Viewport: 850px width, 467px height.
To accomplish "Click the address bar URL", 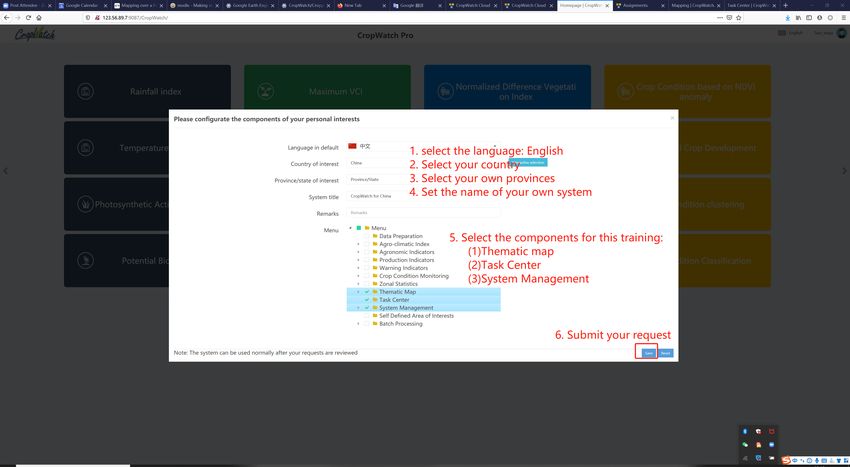I will pyautogui.click(x=135, y=18).
